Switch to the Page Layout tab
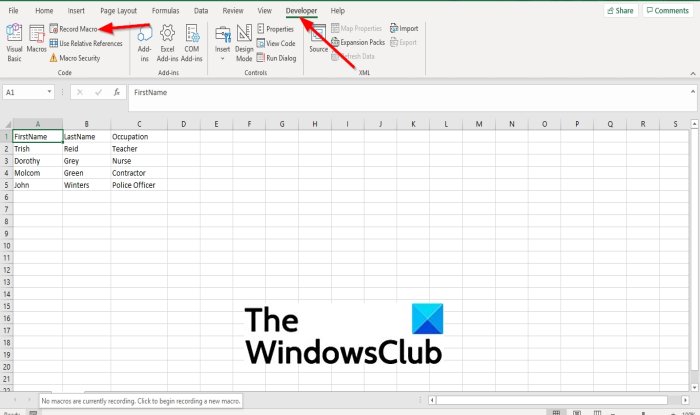Image resolution: width=700 pixels, height=415 pixels. 118,10
